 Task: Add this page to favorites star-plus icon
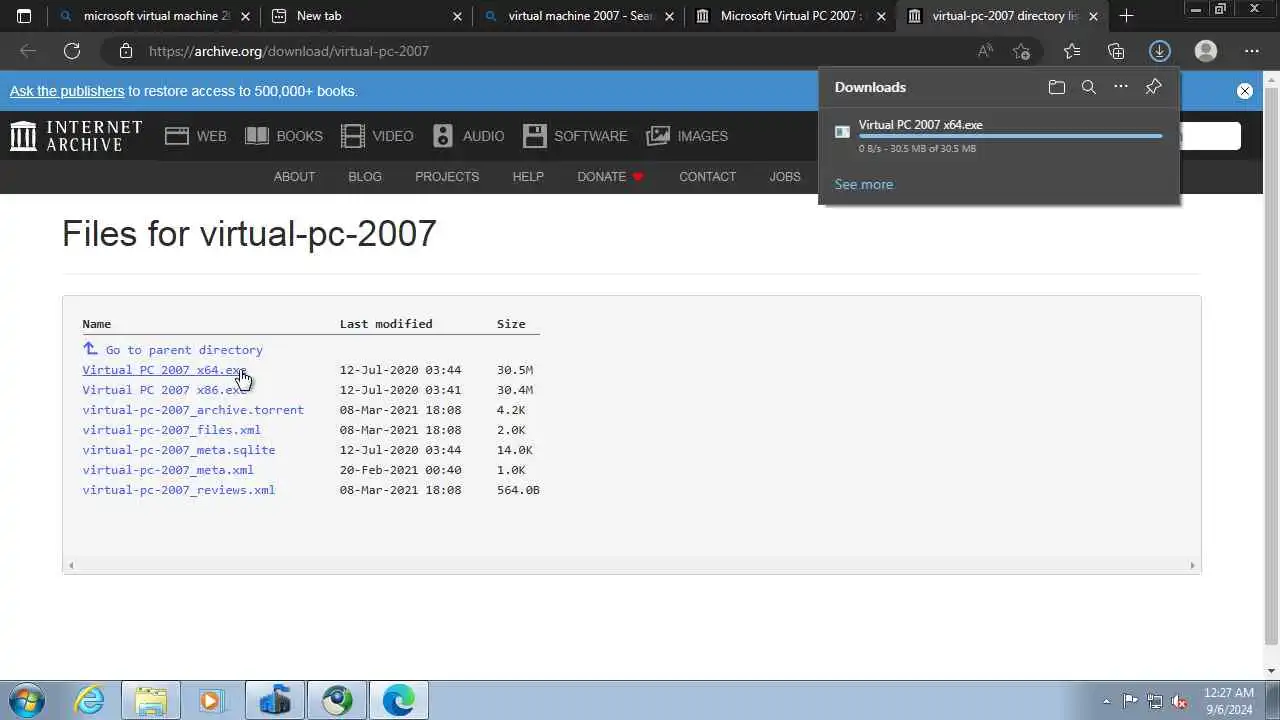pyautogui.click(x=1021, y=51)
